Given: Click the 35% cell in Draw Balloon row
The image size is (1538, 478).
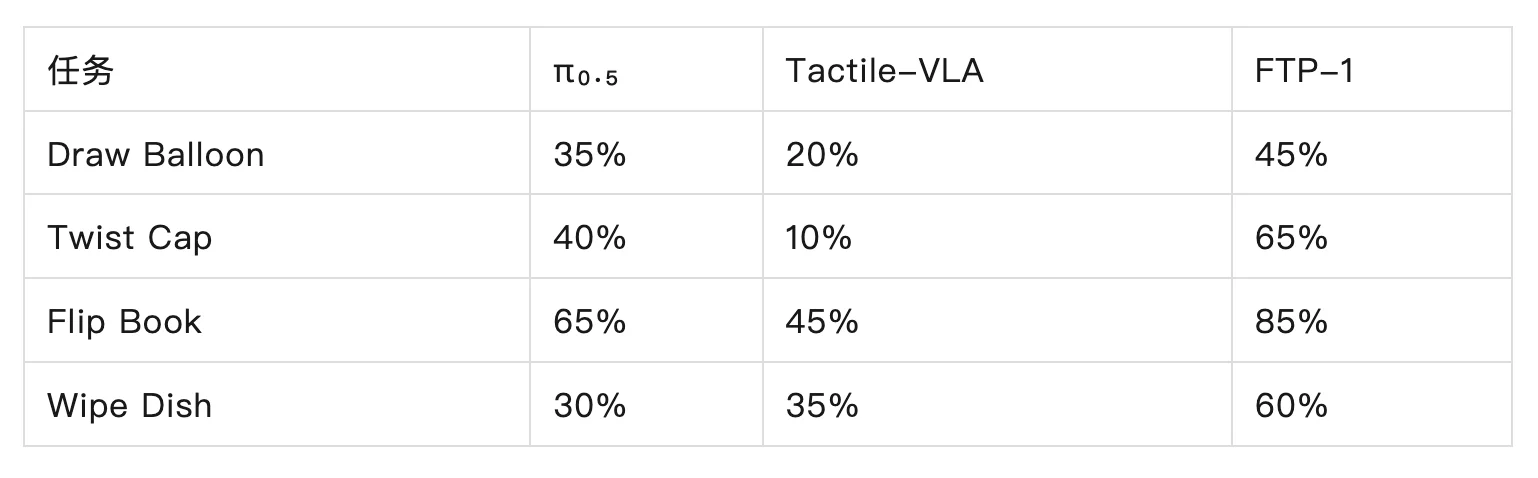Looking at the screenshot, I should 646,153.
